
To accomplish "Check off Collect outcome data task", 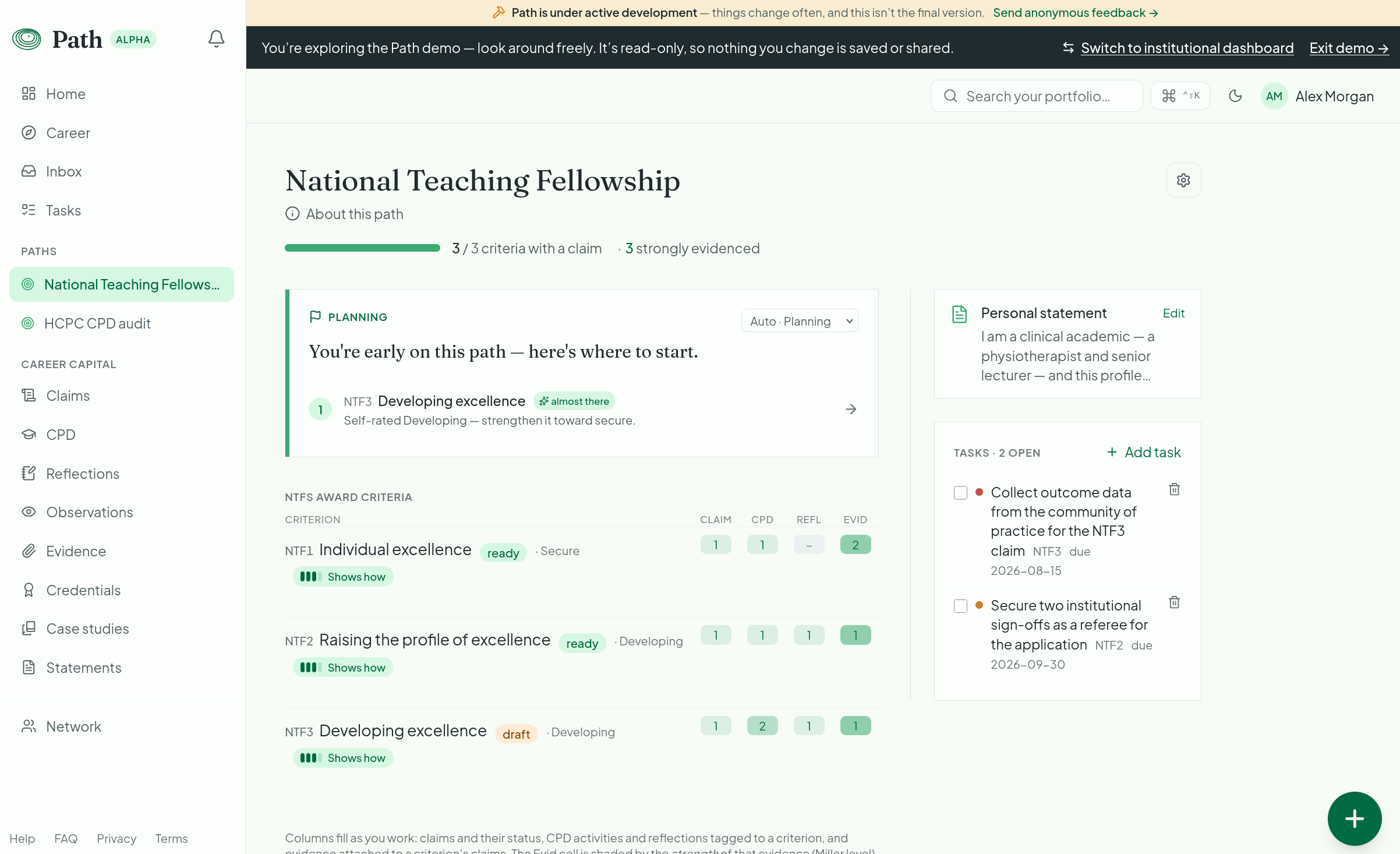I will pos(960,493).
